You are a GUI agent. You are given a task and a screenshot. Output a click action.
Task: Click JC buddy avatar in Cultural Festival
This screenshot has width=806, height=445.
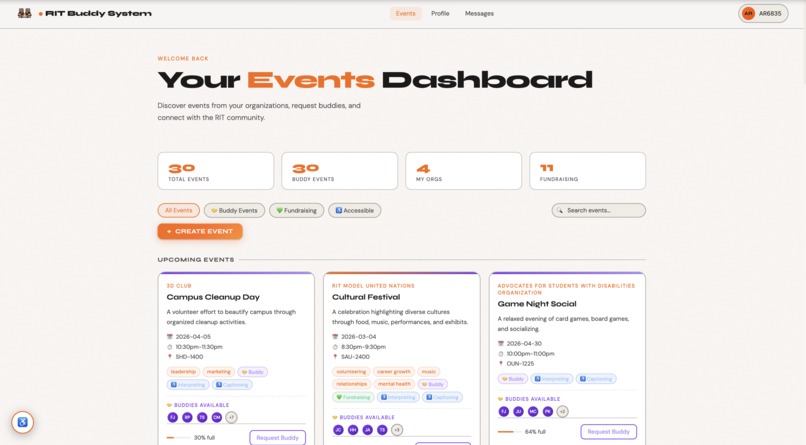(x=338, y=430)
